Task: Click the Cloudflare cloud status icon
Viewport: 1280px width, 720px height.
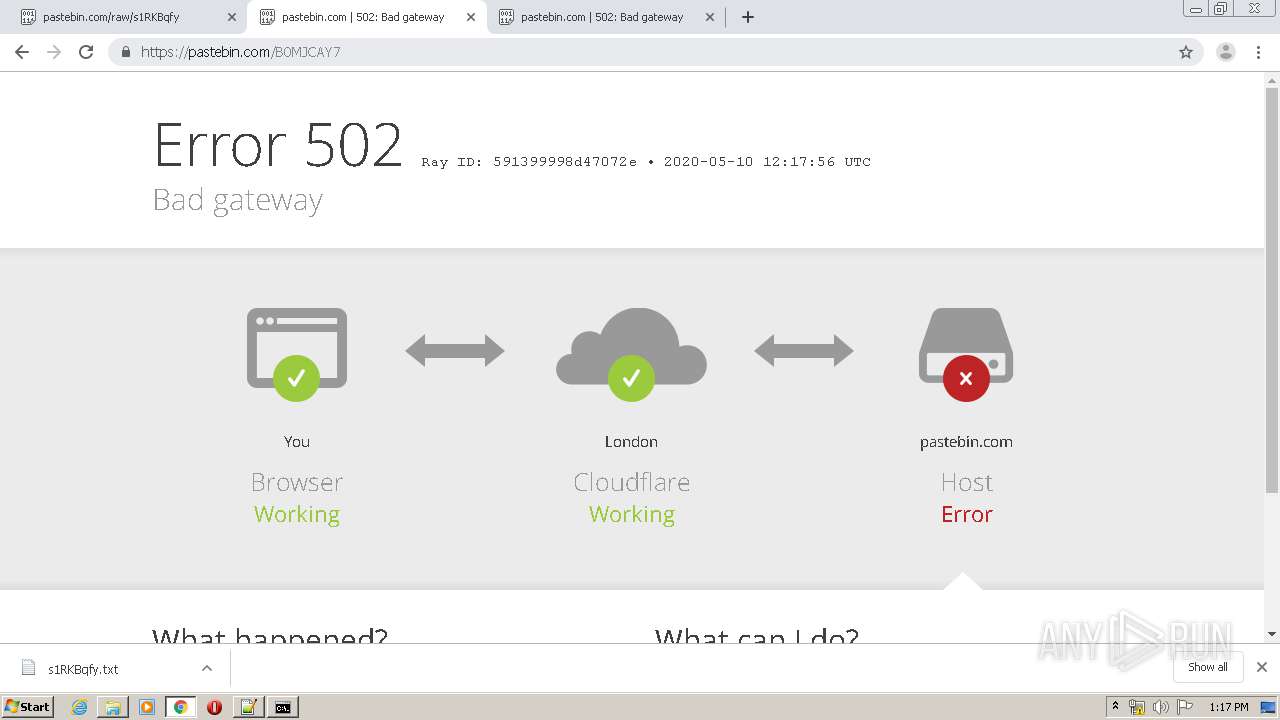Action: click(x=631, y=354)
